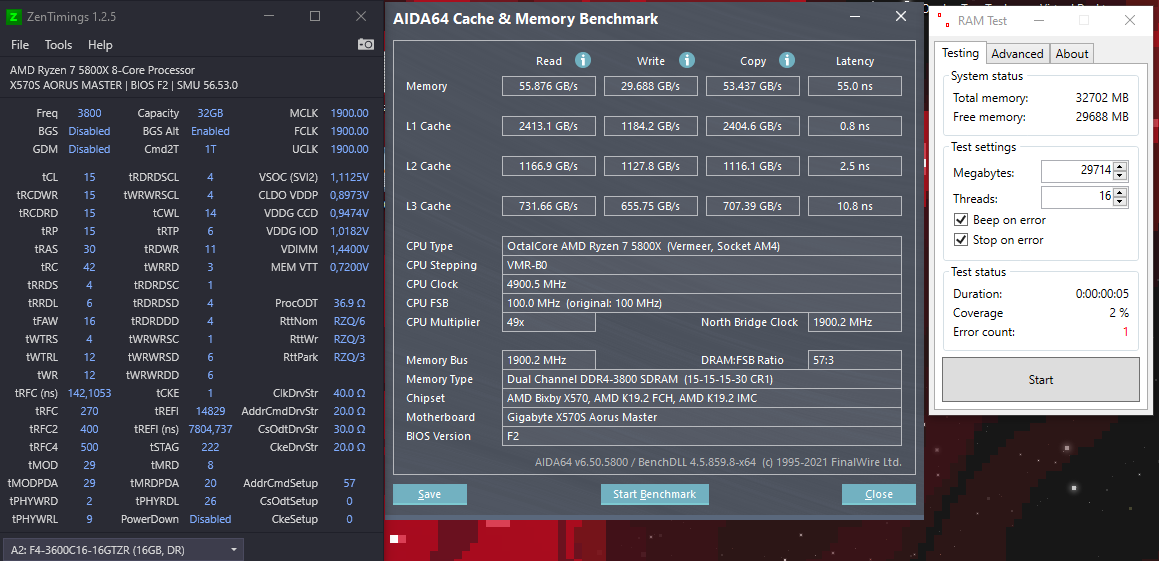Expand memory module selector A2 dropdown
1159x561 pixels.
coord(121,549)
